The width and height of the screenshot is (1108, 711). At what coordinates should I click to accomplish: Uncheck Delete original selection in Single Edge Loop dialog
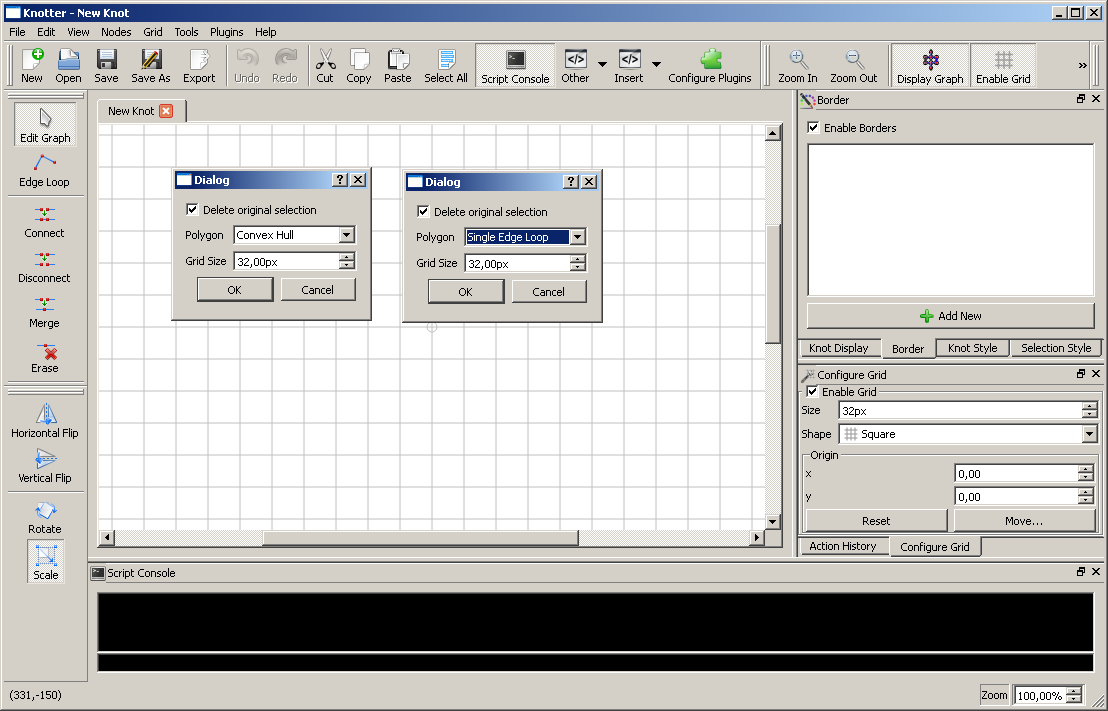423,211
